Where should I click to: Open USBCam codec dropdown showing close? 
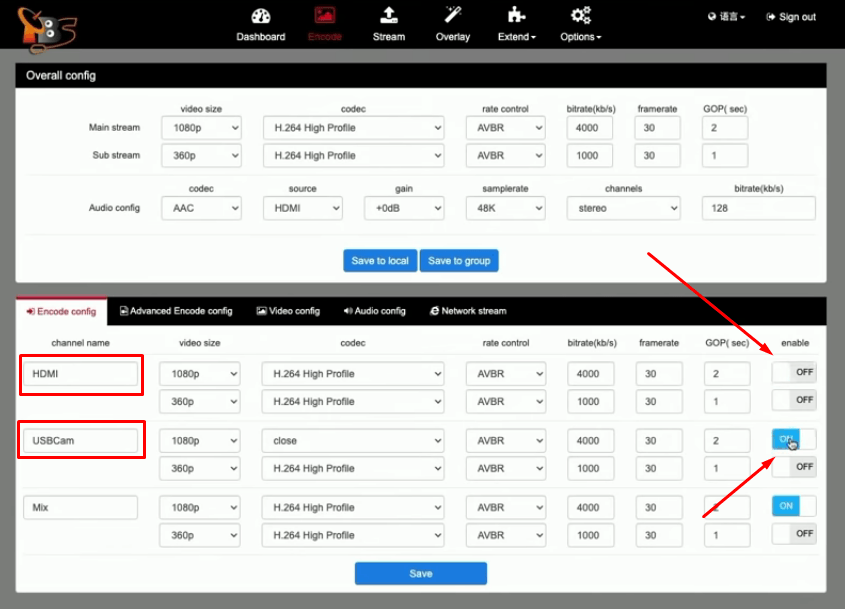353,441
